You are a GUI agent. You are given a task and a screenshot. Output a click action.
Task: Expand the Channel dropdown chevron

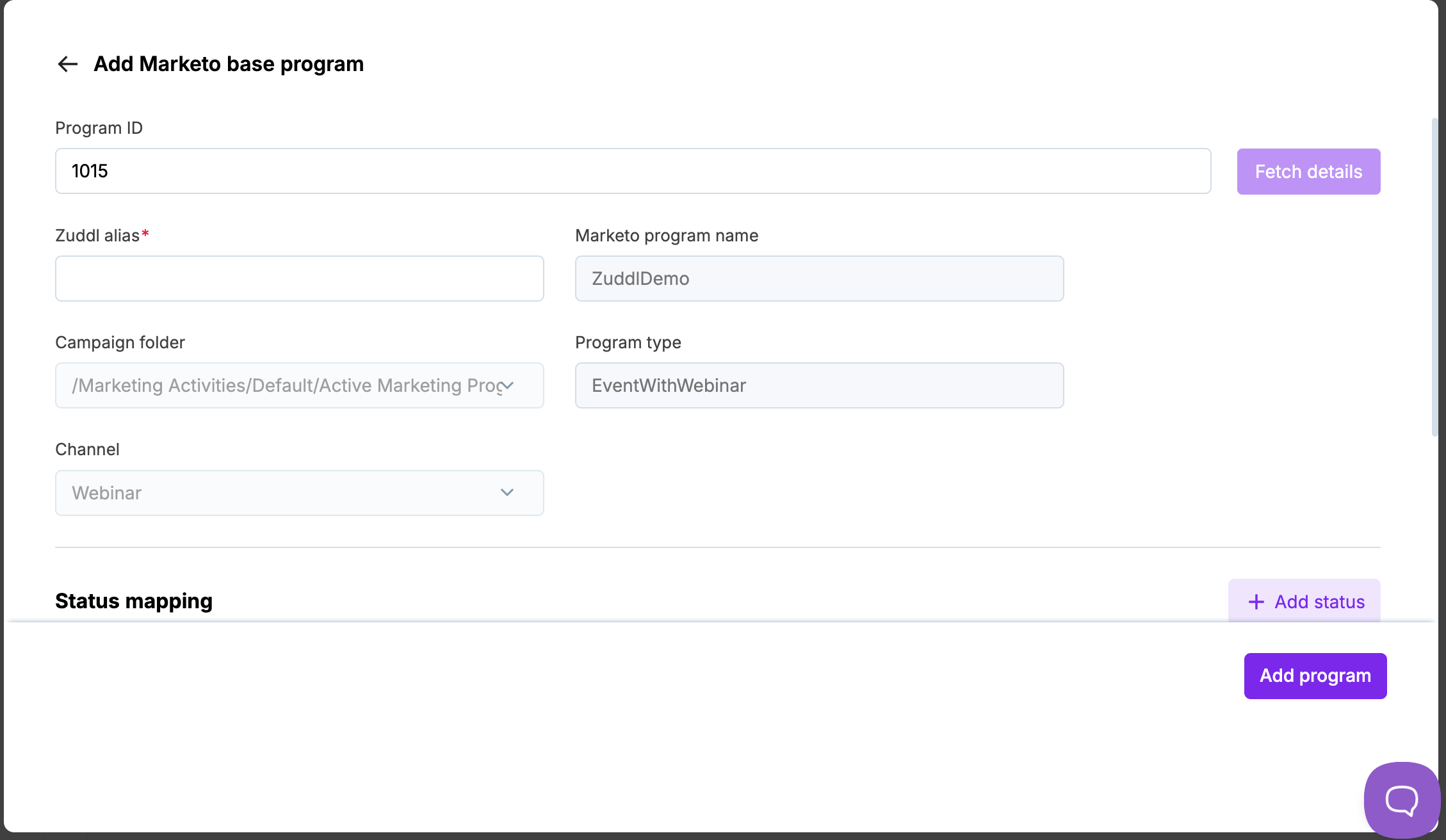[507, 492]
